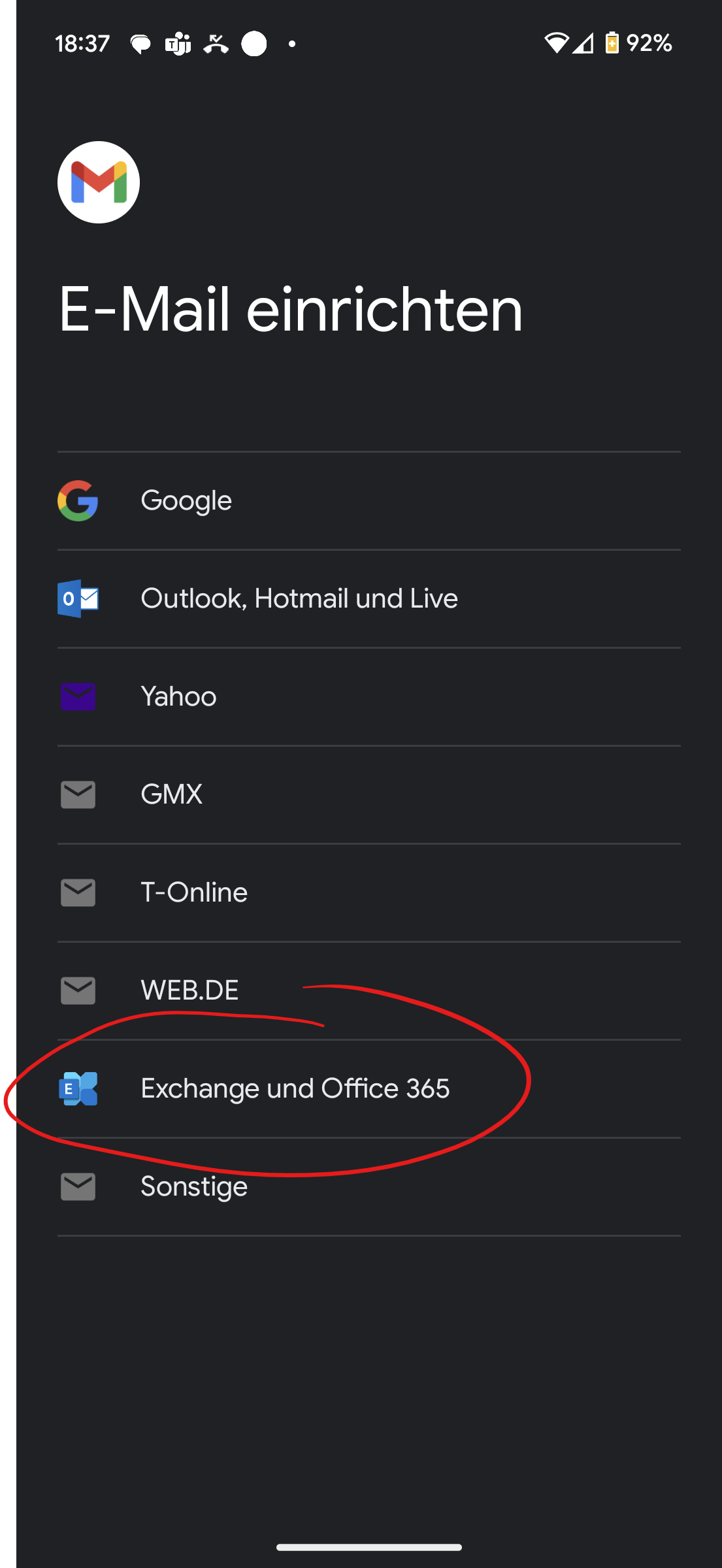
Task: Choose Outlook, Hotmail und Live
Action: pyautogui.click(x=299, y=598)
